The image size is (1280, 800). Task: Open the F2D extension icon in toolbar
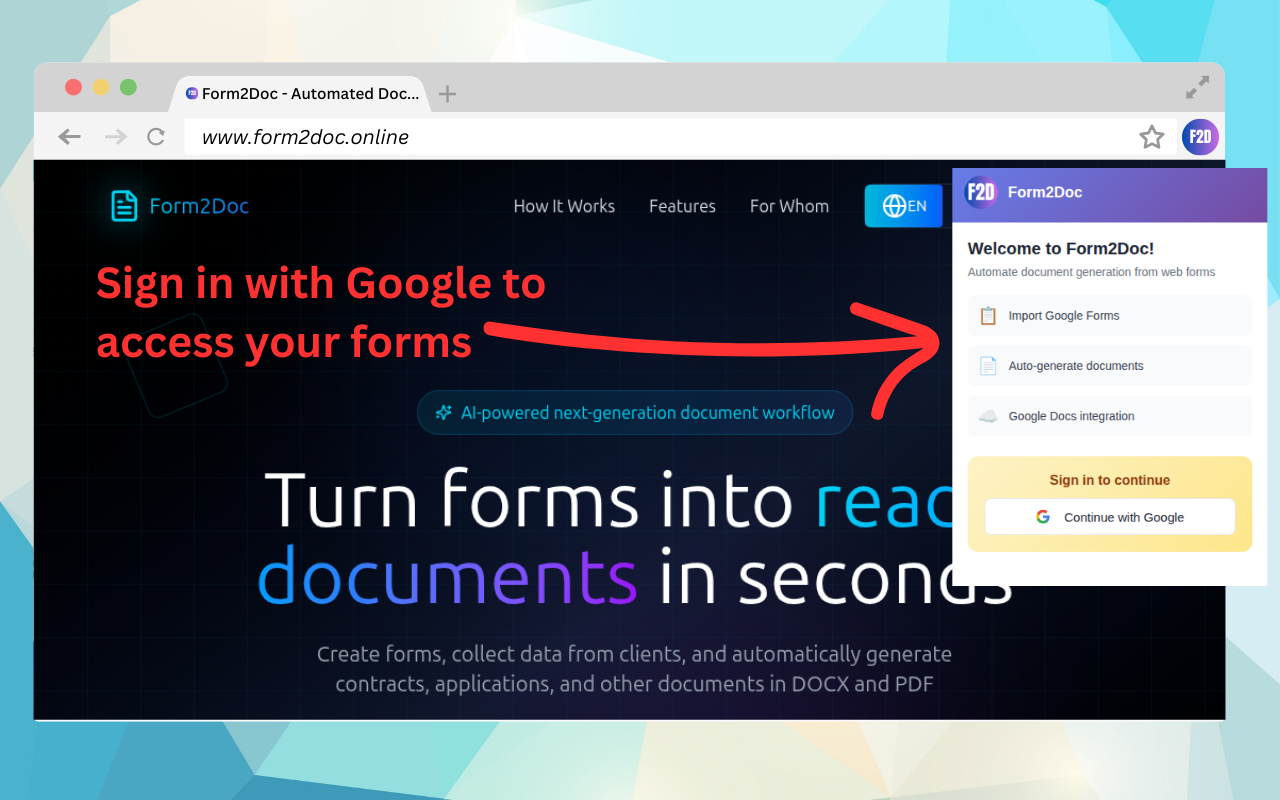(1200, 137)
